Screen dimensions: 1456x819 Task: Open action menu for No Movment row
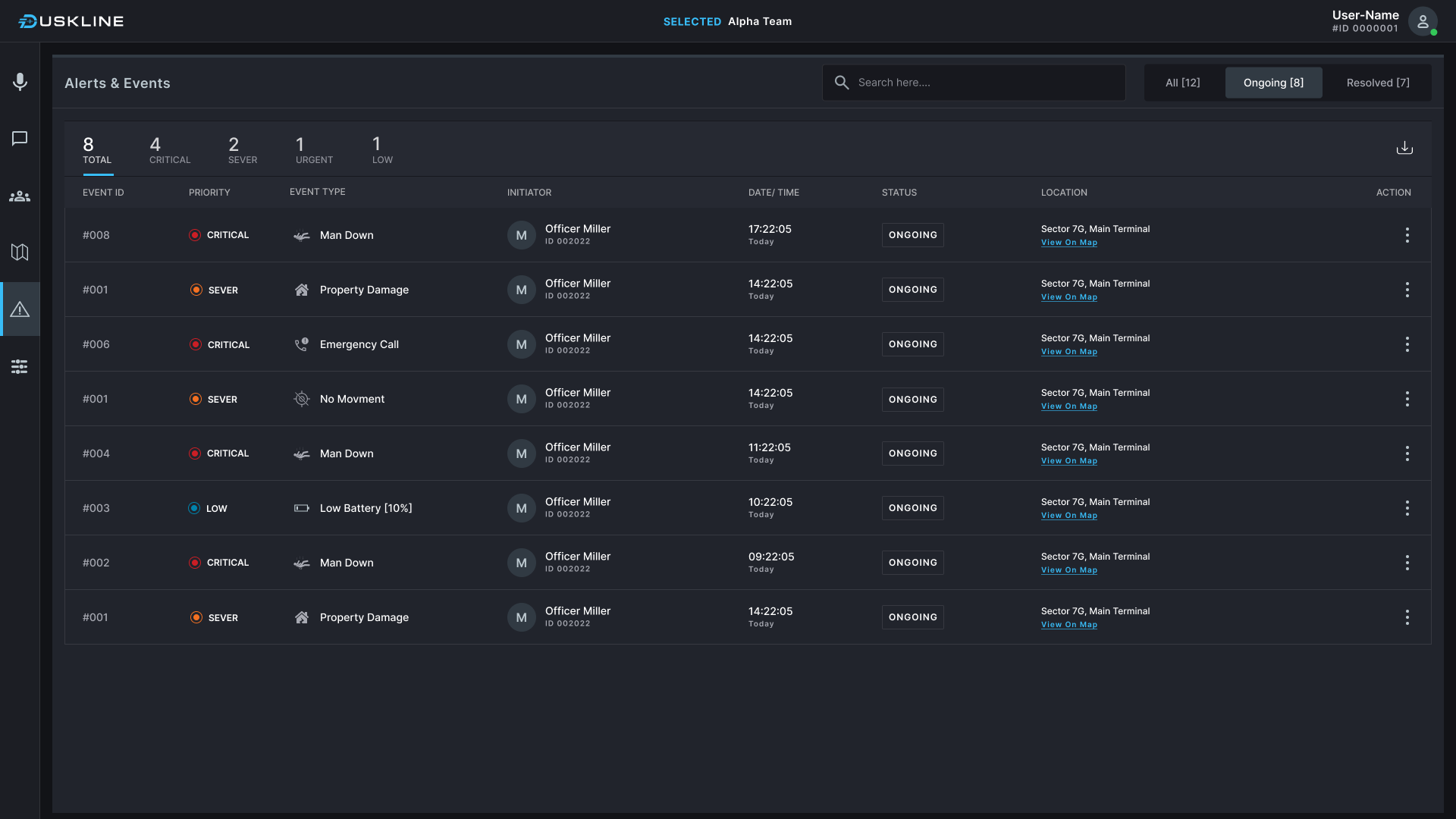1407,399
